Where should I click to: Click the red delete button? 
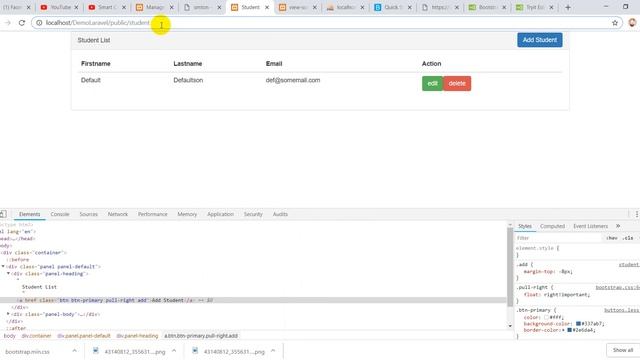point(457,83)
